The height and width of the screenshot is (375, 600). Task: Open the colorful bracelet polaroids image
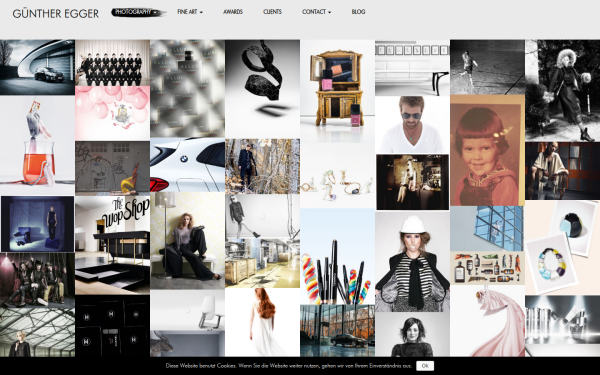point(562,247)
